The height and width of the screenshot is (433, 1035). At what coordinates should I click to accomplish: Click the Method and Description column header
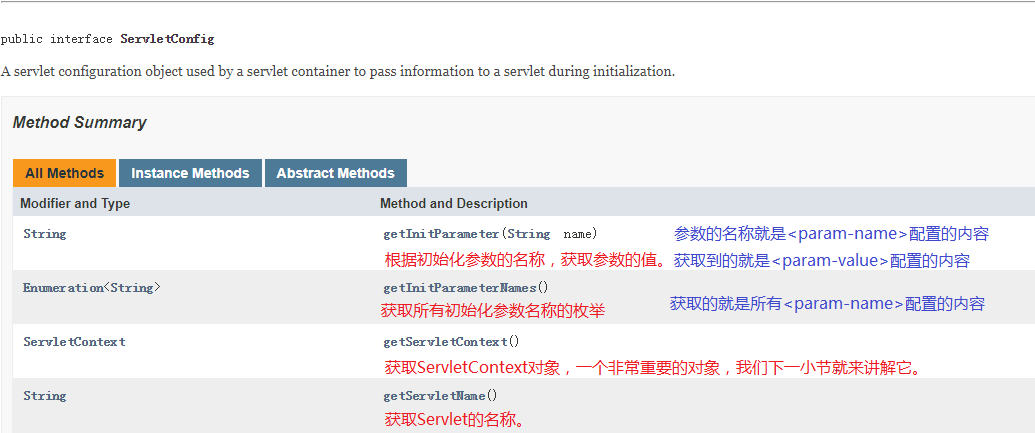tap(453, 203)
